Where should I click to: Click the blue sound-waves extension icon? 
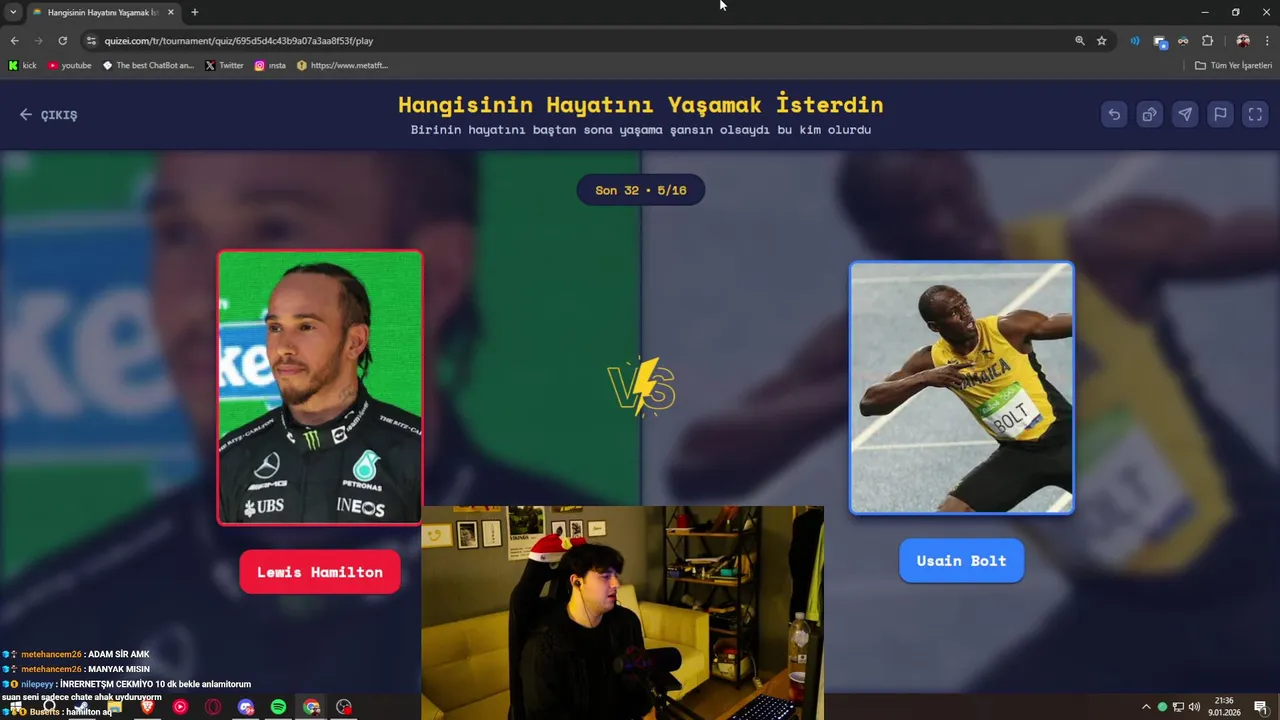[x=1135, y=41]
